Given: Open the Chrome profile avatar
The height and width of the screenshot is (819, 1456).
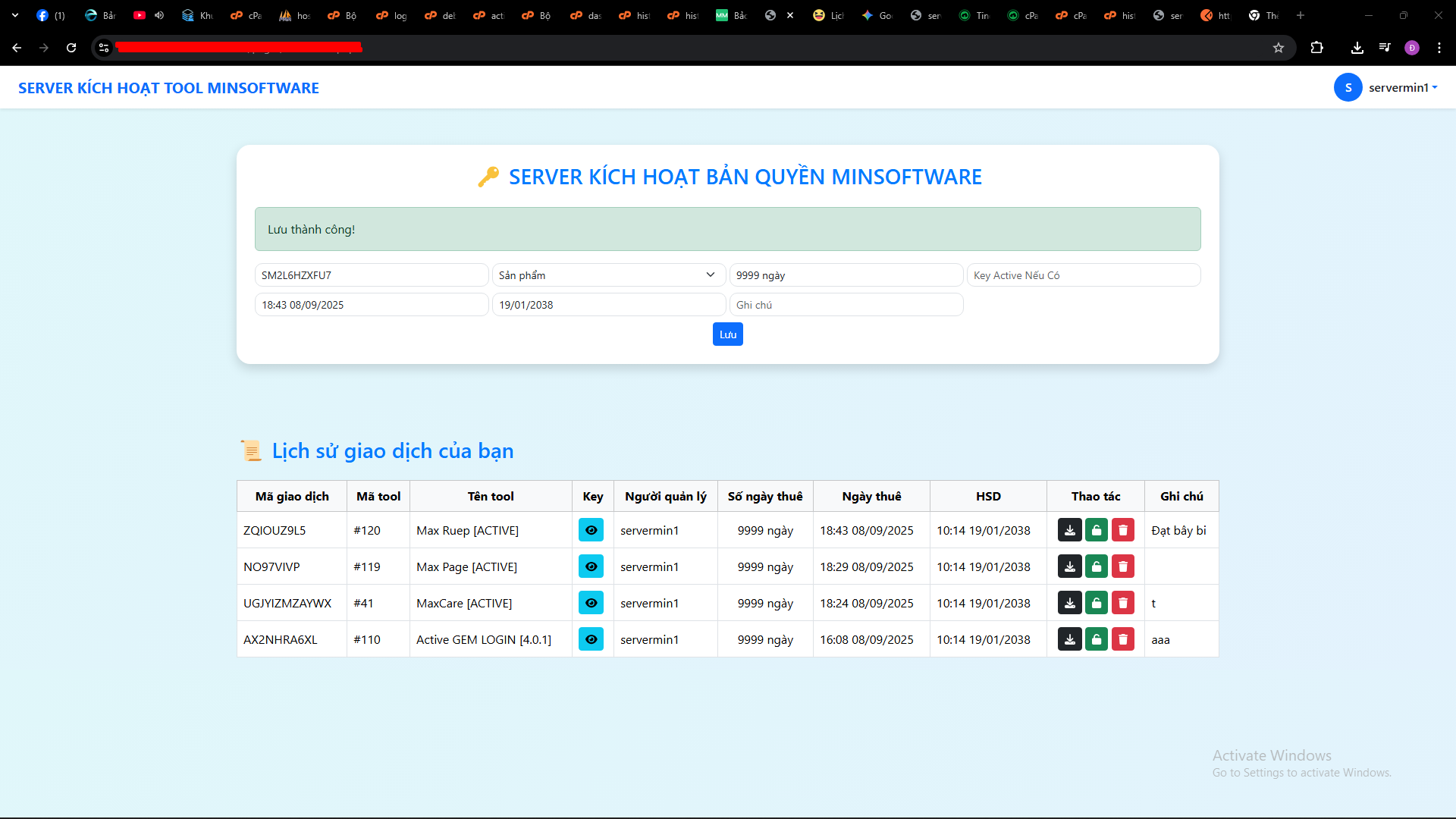Looking at the screenshot, I should (1412, 48).
